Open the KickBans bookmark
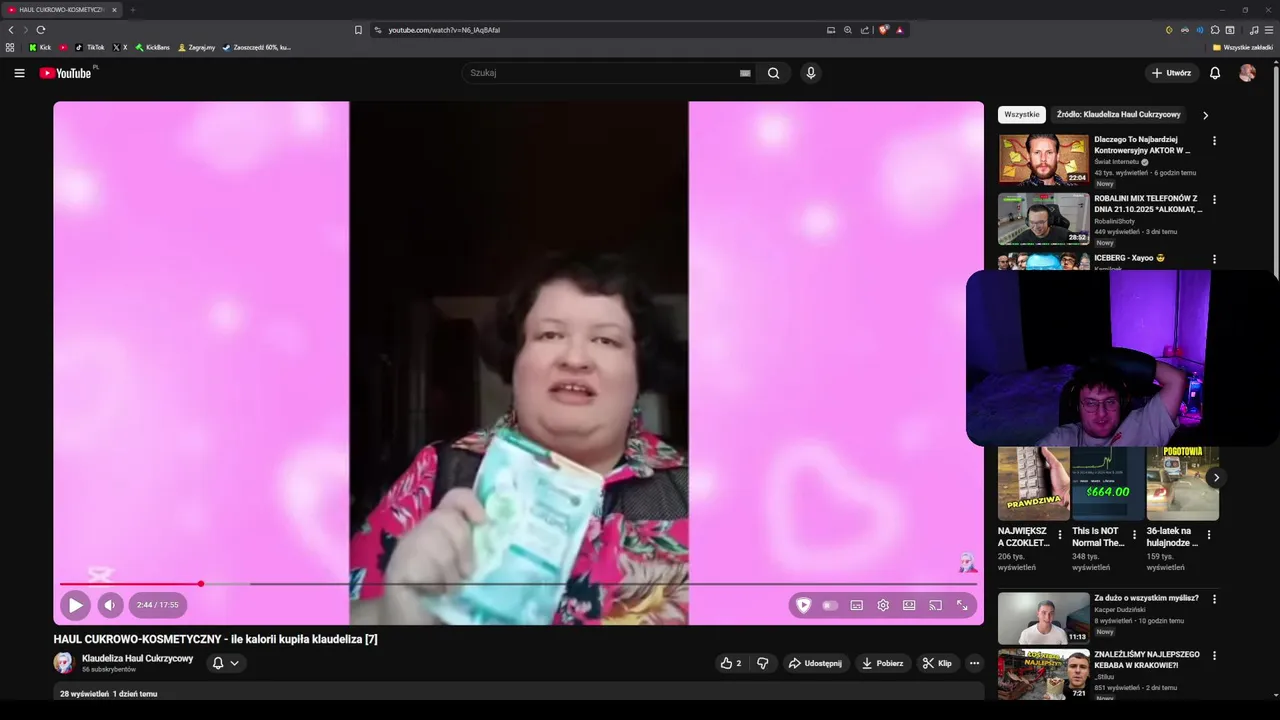The height and width of the screenshot is (720, 1280). click(153, 47)
